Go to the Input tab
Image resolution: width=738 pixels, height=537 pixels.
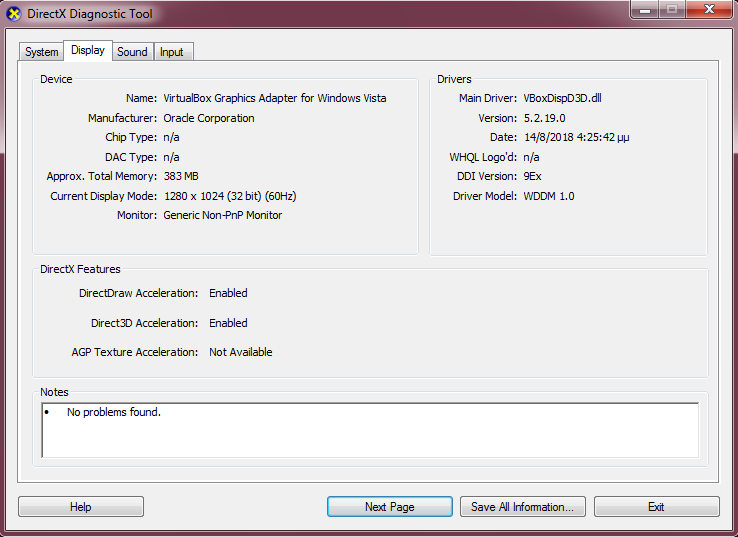(x=172, y=52)
